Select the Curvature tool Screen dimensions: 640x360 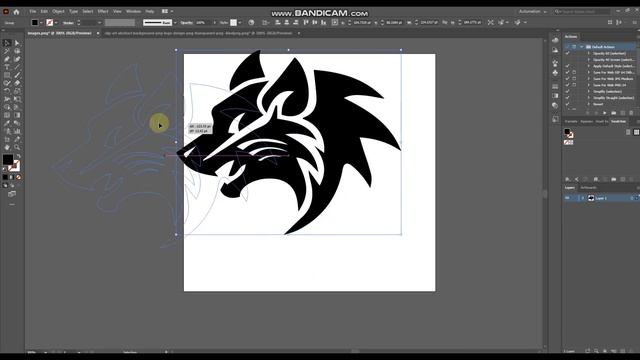(x=17, y=59)
